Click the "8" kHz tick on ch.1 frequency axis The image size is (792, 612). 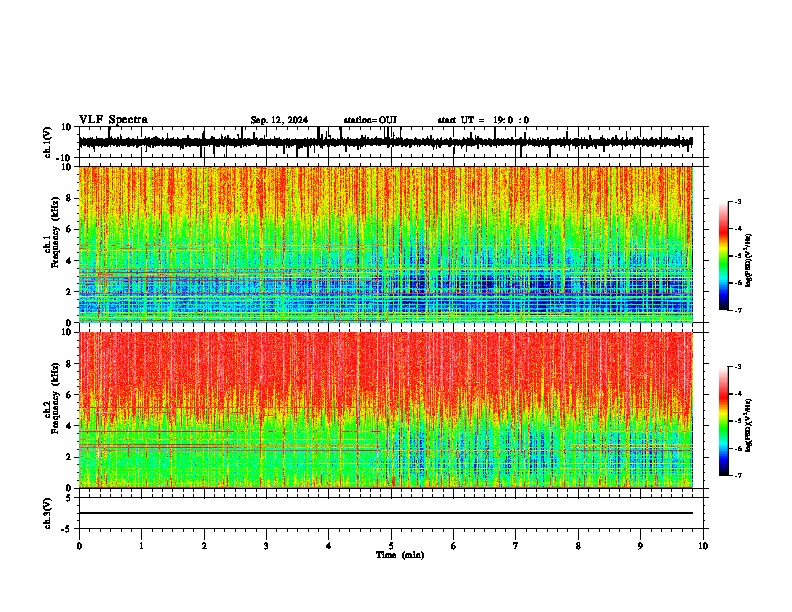coord(70,198)
